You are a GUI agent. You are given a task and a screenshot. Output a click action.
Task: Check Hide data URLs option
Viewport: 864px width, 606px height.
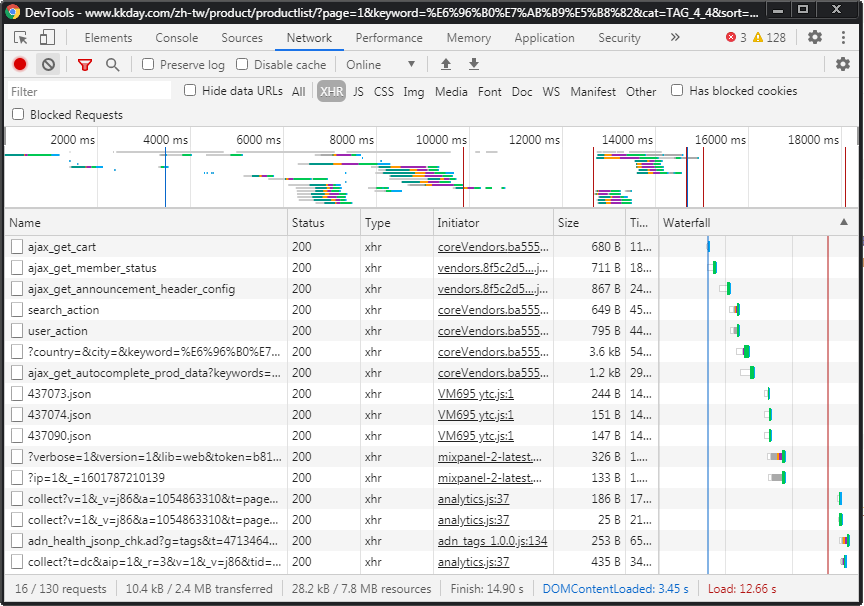tap(190, 90)
